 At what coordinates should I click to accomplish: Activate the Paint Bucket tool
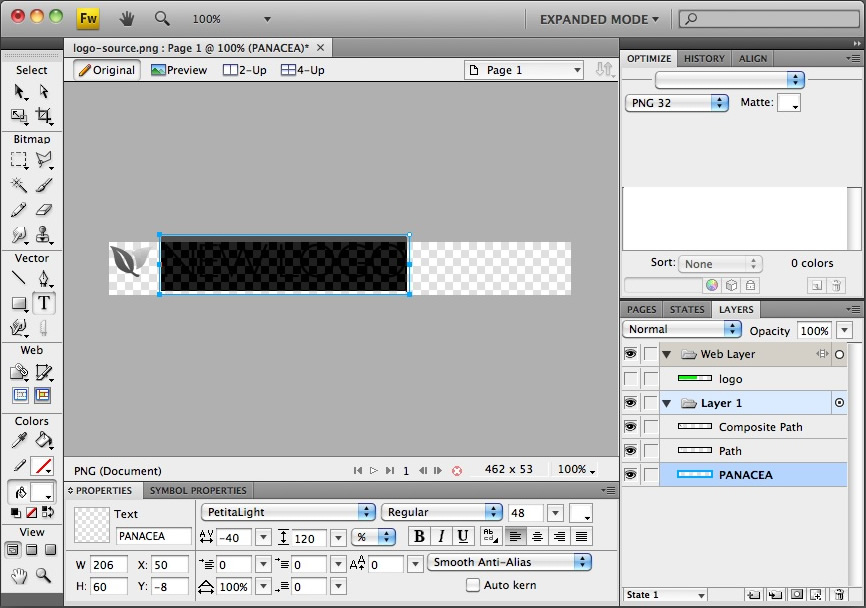click(44, 440)
